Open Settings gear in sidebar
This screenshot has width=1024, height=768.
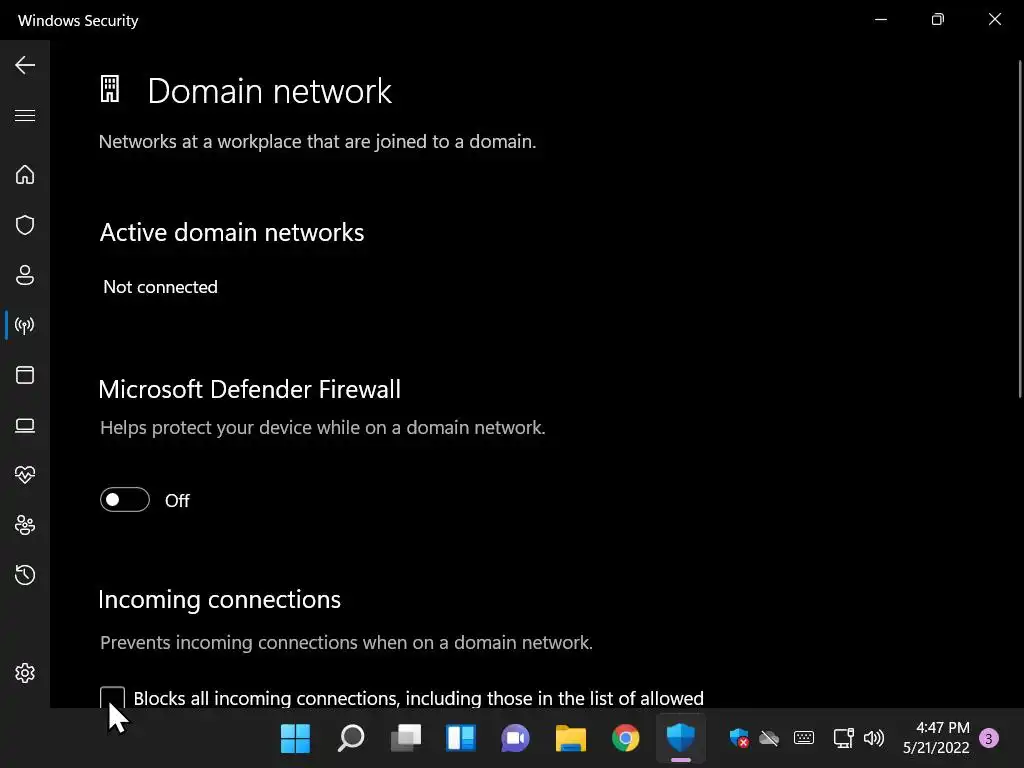(25, 673)
